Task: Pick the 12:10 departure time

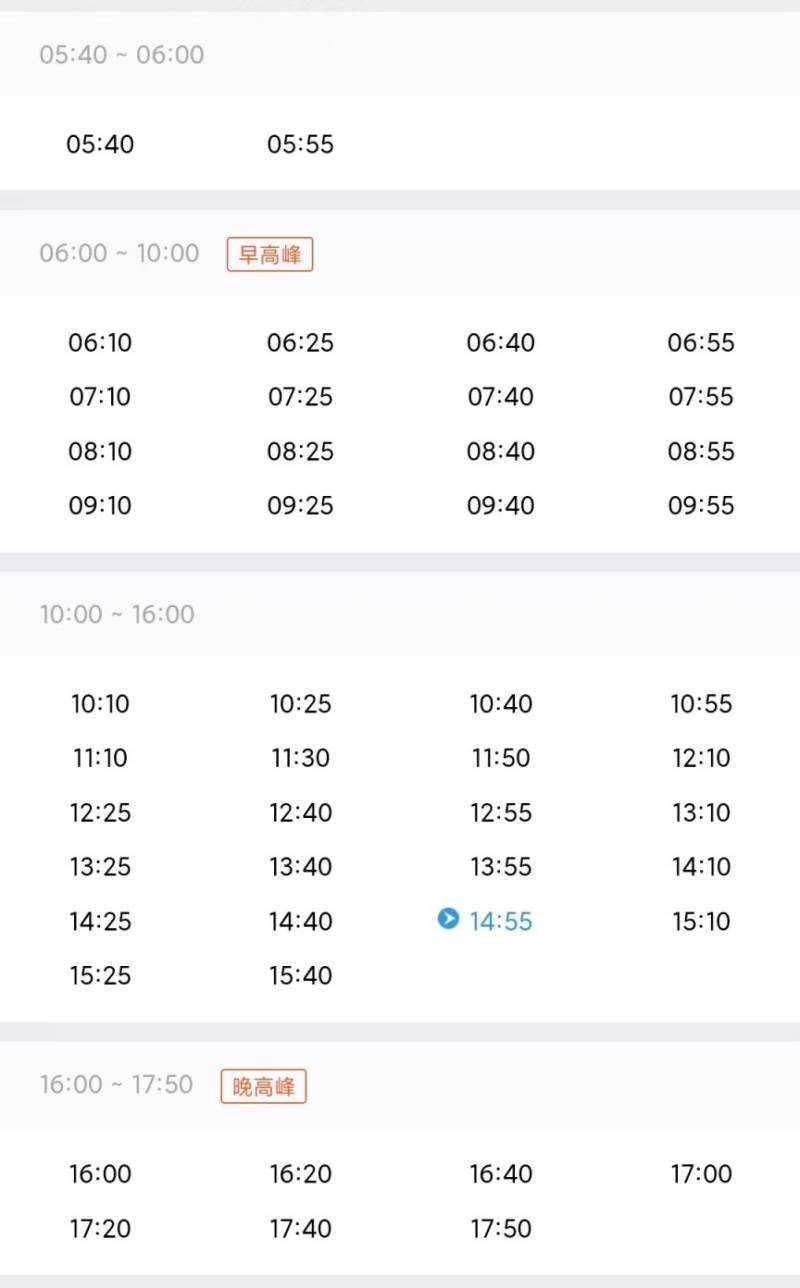Action: [x=701, y=758]
